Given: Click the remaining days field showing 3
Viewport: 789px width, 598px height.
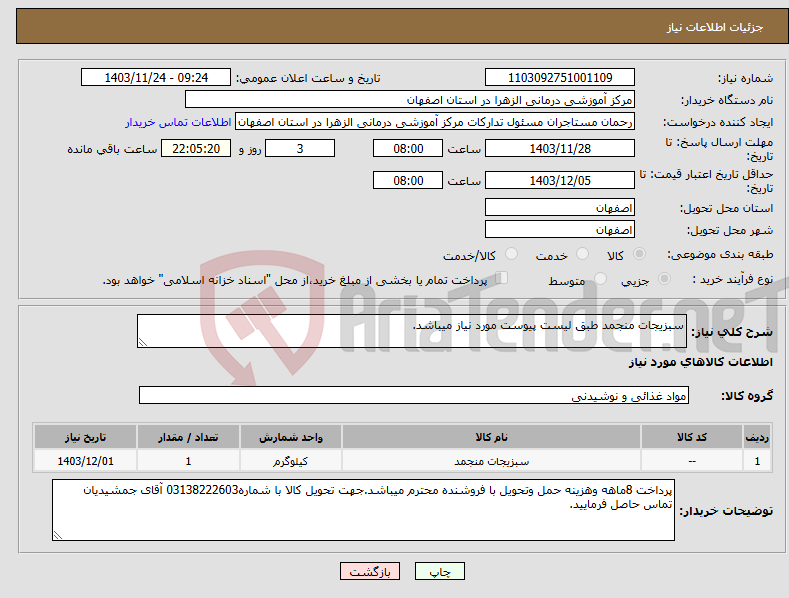Looking at the screenshot, I should pyautogui.click(x=300, y=148).
